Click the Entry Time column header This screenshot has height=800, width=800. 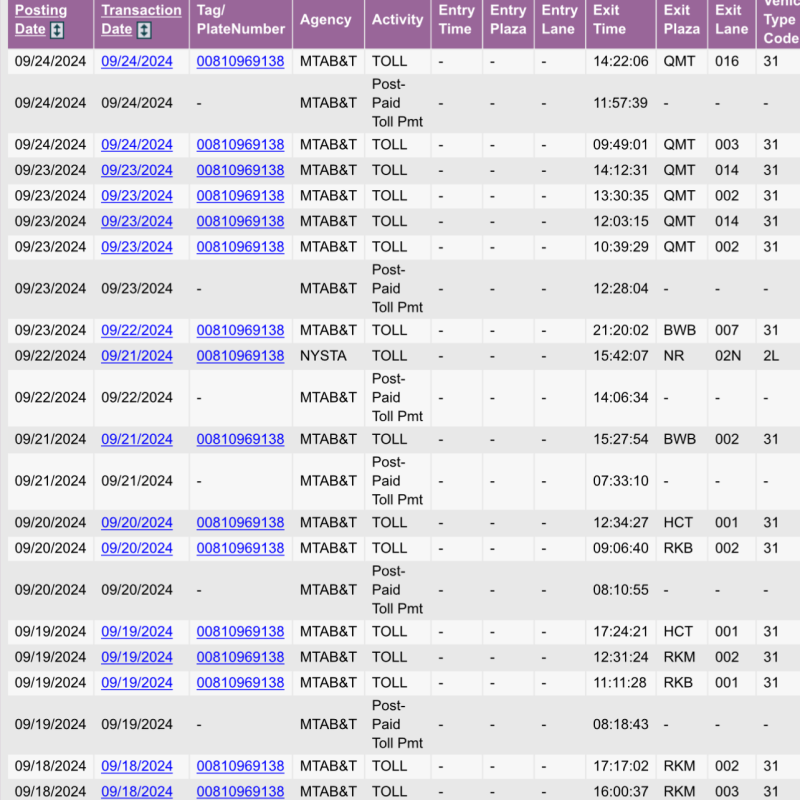point(457,19)
